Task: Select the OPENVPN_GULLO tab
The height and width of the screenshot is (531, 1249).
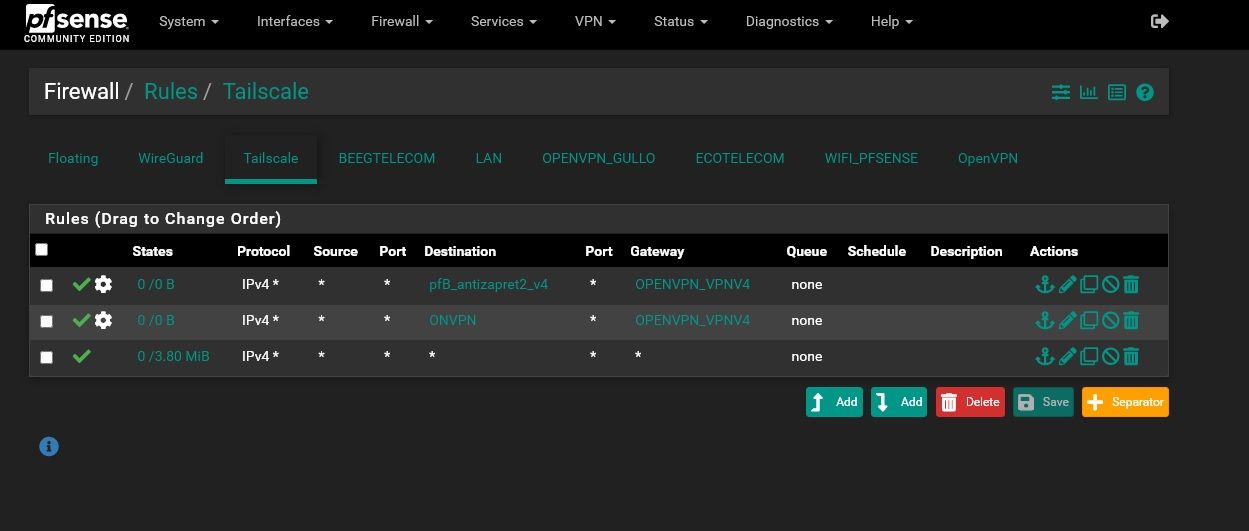Action: tap(598, 158)
